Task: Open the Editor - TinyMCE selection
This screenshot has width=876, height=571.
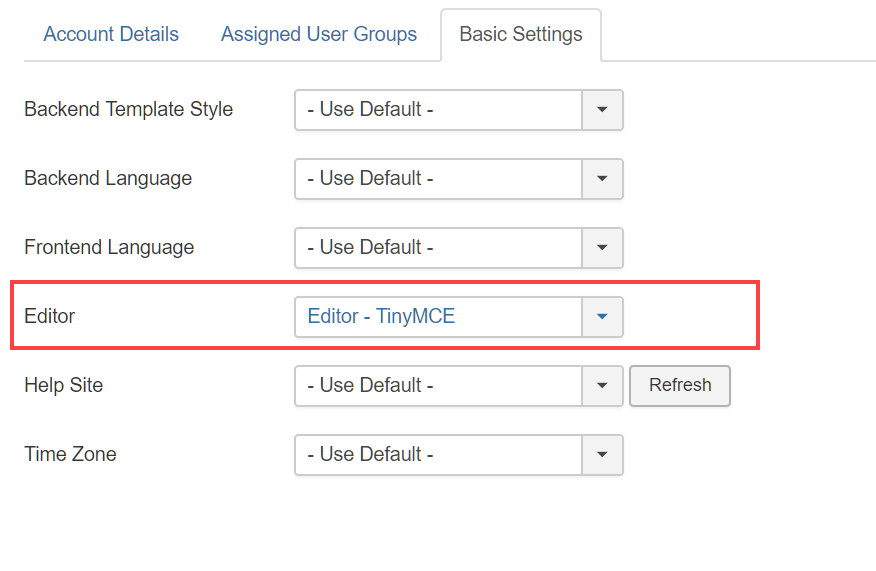Action: [459, 317]
